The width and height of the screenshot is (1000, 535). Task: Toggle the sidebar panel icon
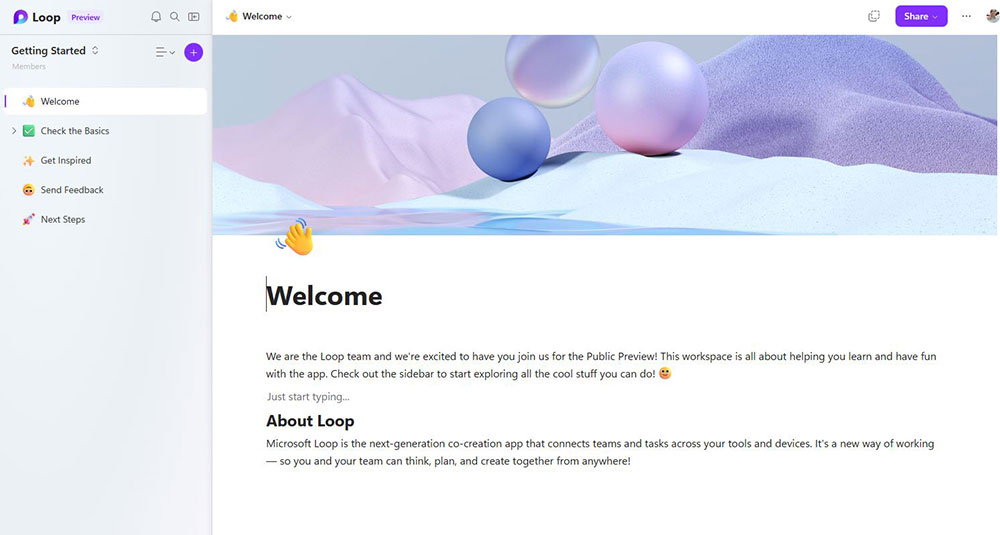pos(194,17)
